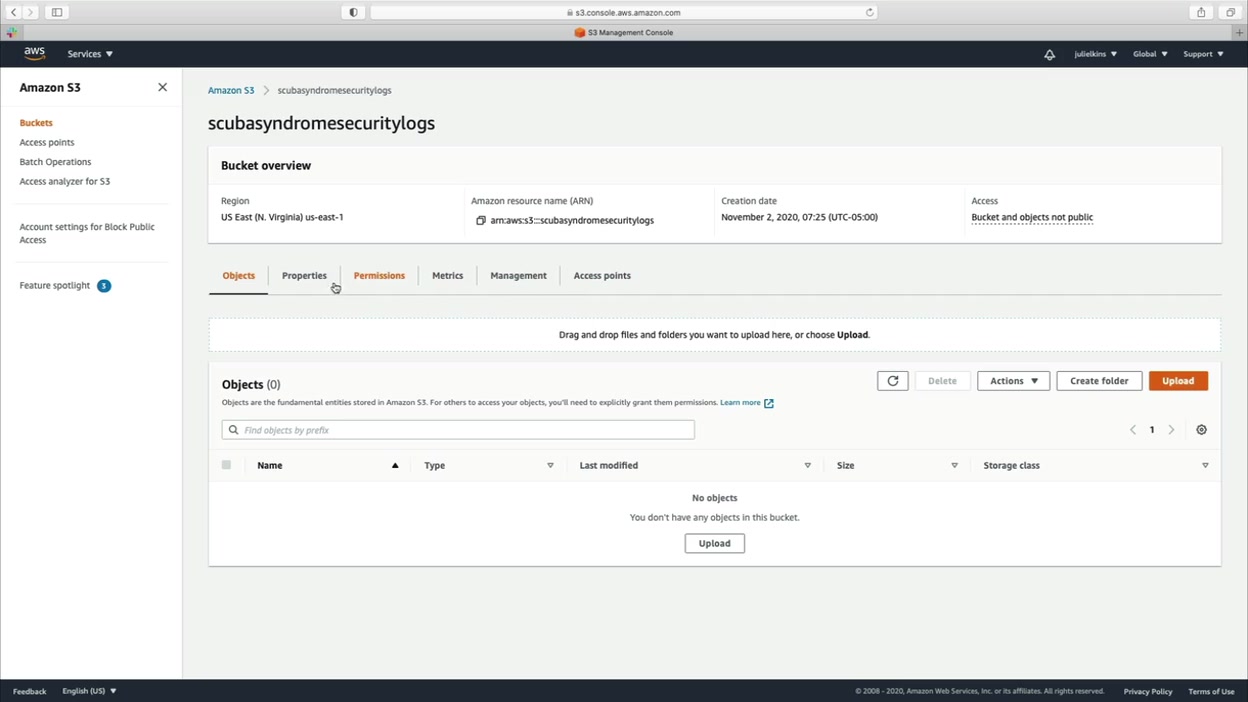Open the notifications bell icon
1248x702 pixels.
click(x=1049, y=54)
